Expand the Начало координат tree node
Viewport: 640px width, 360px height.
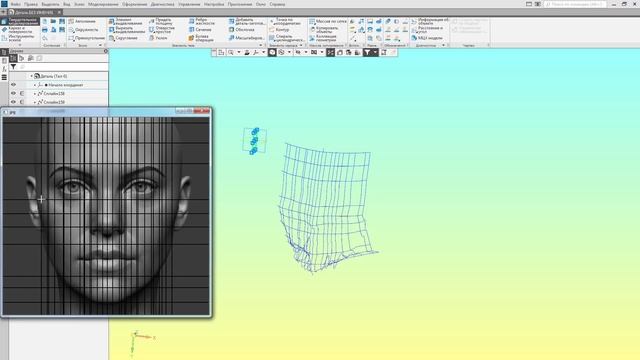coord(35,85)
